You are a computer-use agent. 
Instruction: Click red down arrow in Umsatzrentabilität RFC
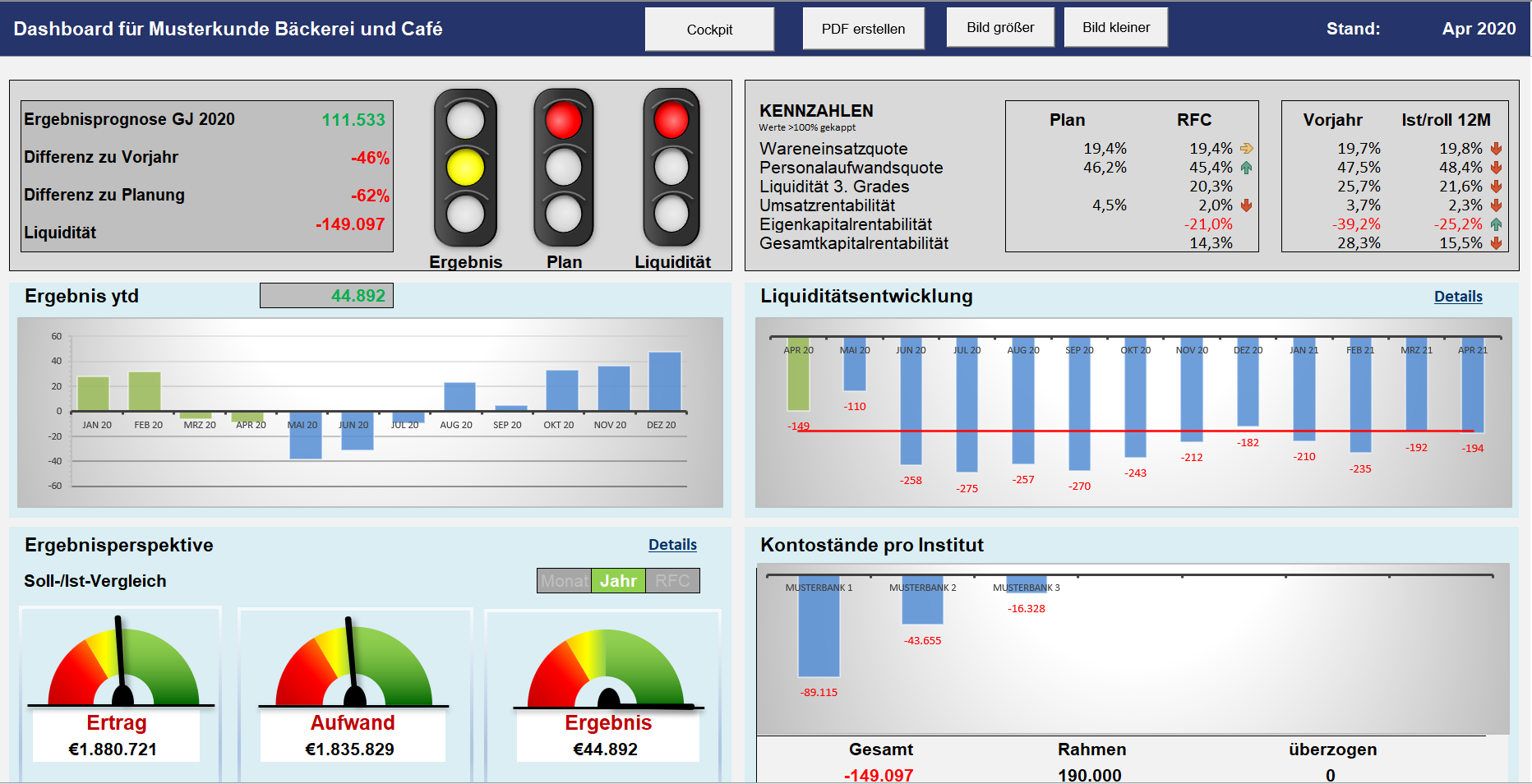tap(1246, 205)
